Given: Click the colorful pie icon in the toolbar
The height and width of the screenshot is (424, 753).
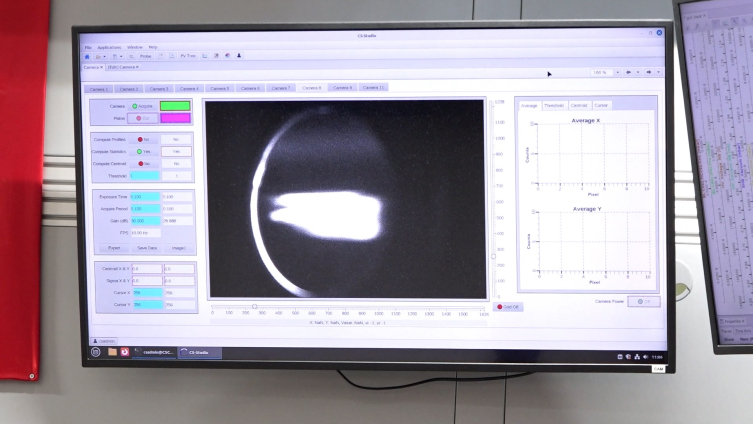Looking at the screenshot, I should (x=227, y=56).
